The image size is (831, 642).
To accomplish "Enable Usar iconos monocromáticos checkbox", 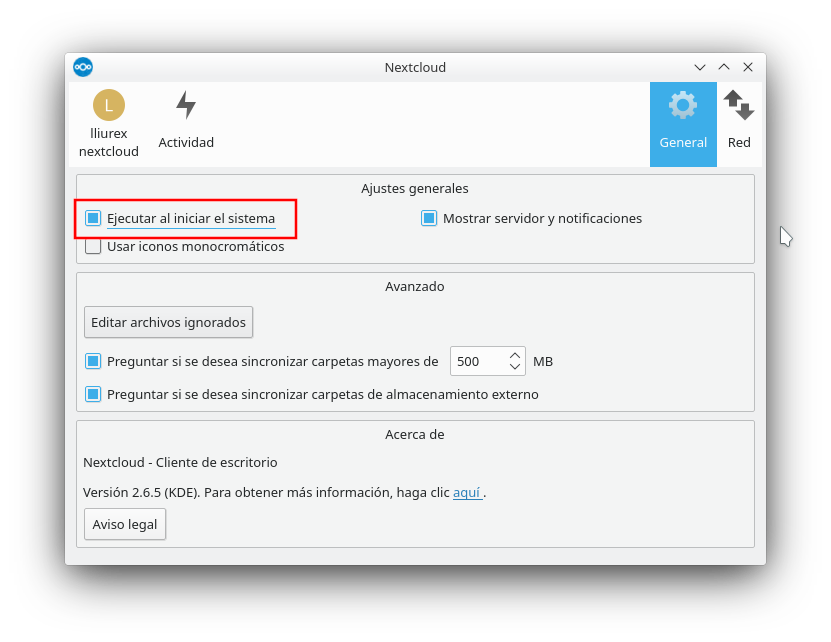I will coord(93,247).
